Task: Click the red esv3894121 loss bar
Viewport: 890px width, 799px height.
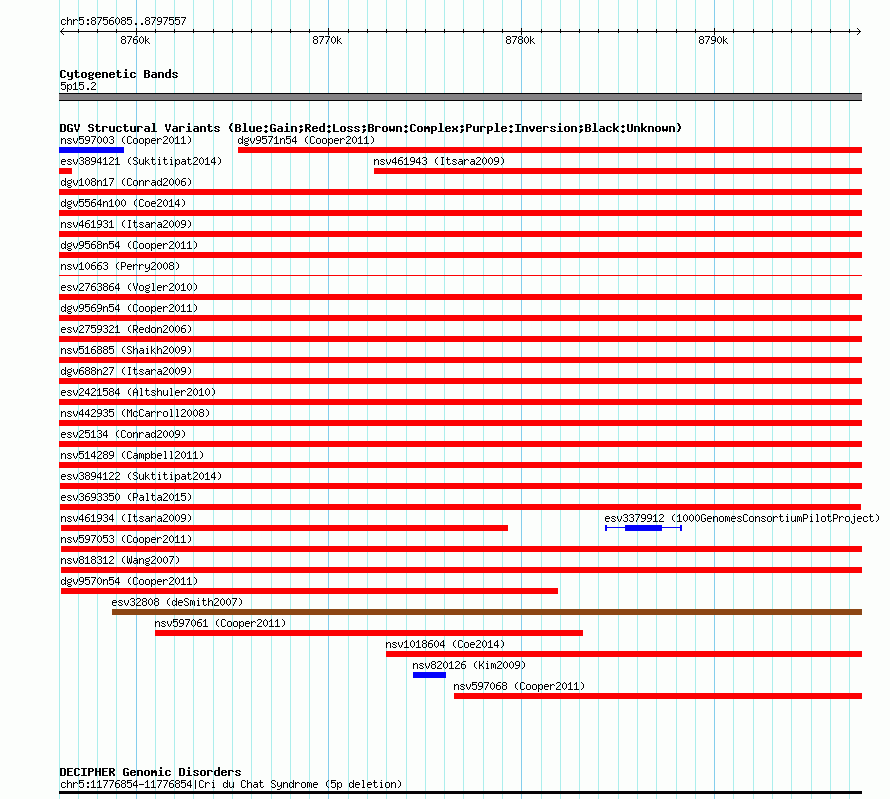Action: point(66,171)
